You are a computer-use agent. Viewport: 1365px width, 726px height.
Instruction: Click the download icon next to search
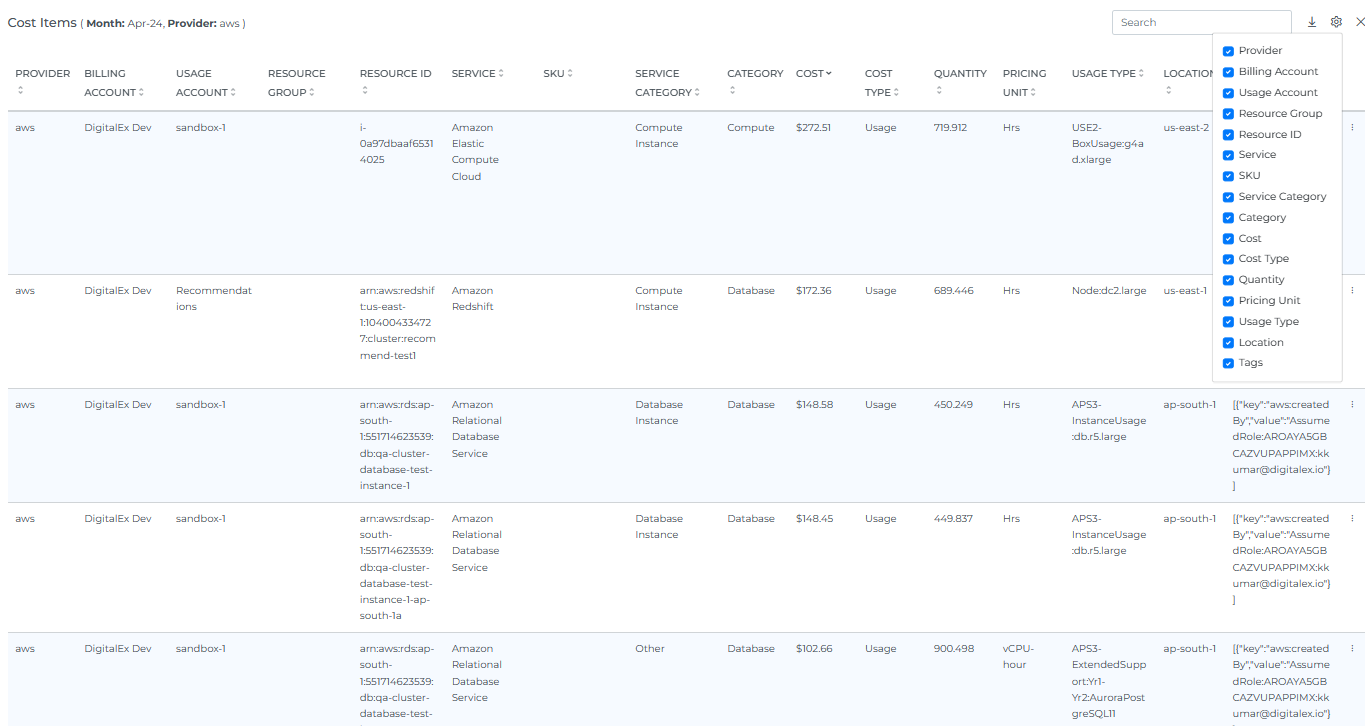coord(1312,22)
